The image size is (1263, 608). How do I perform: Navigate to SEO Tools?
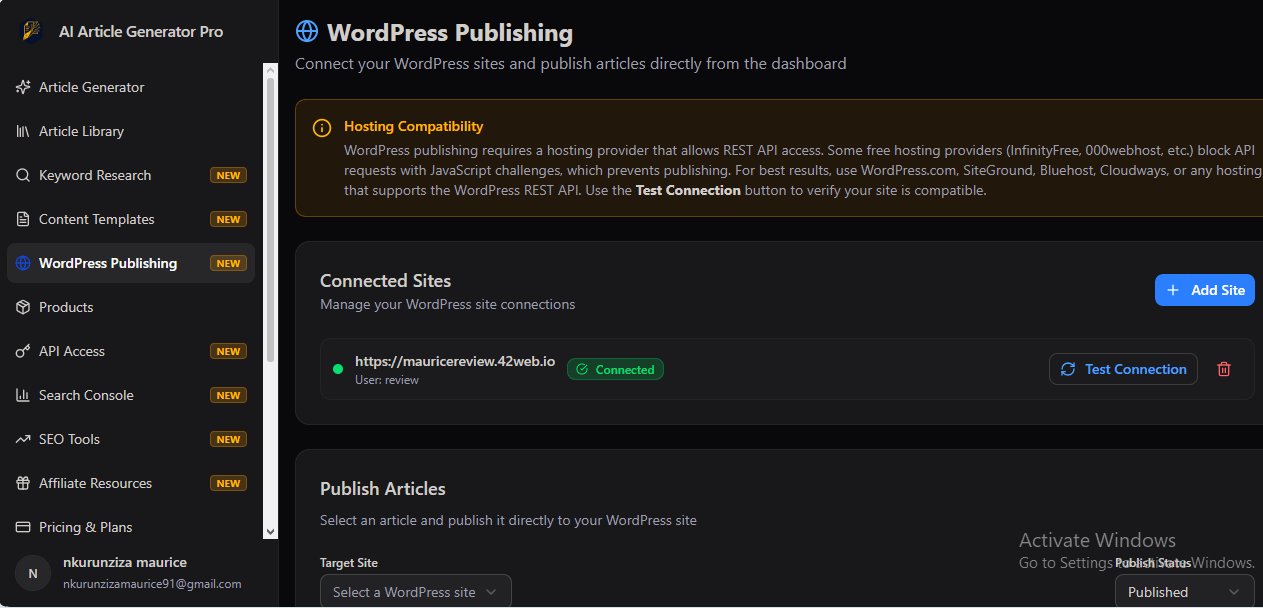click(x=131, y=439)
